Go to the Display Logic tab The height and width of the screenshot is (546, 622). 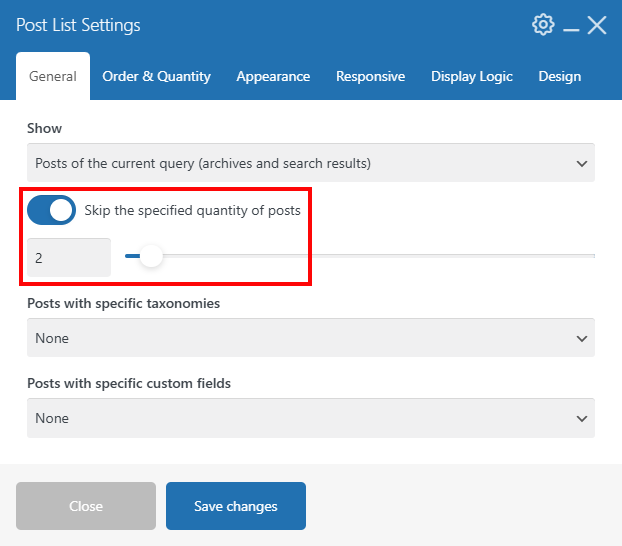pyautogui.click(x=472, y=76)
